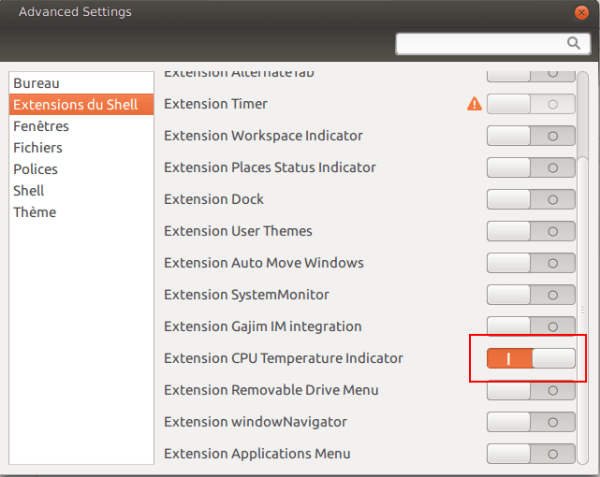Toggle the Auto Move Windows extension

pyautogui.click(x=531, y=263)
